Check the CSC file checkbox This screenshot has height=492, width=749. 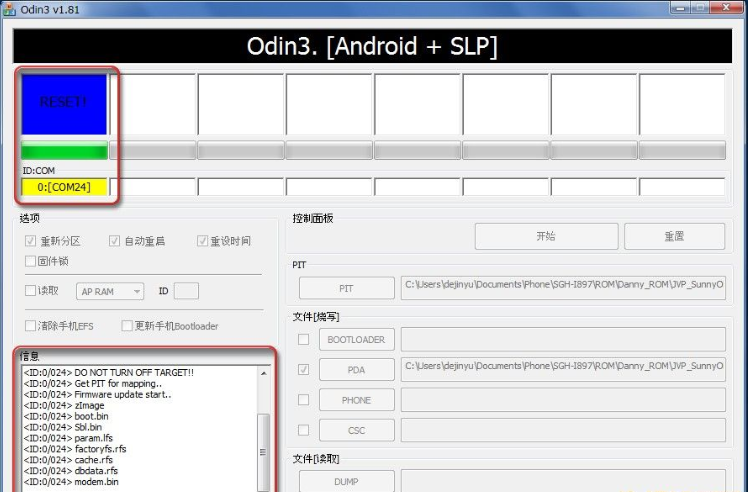tap(303, 430)
